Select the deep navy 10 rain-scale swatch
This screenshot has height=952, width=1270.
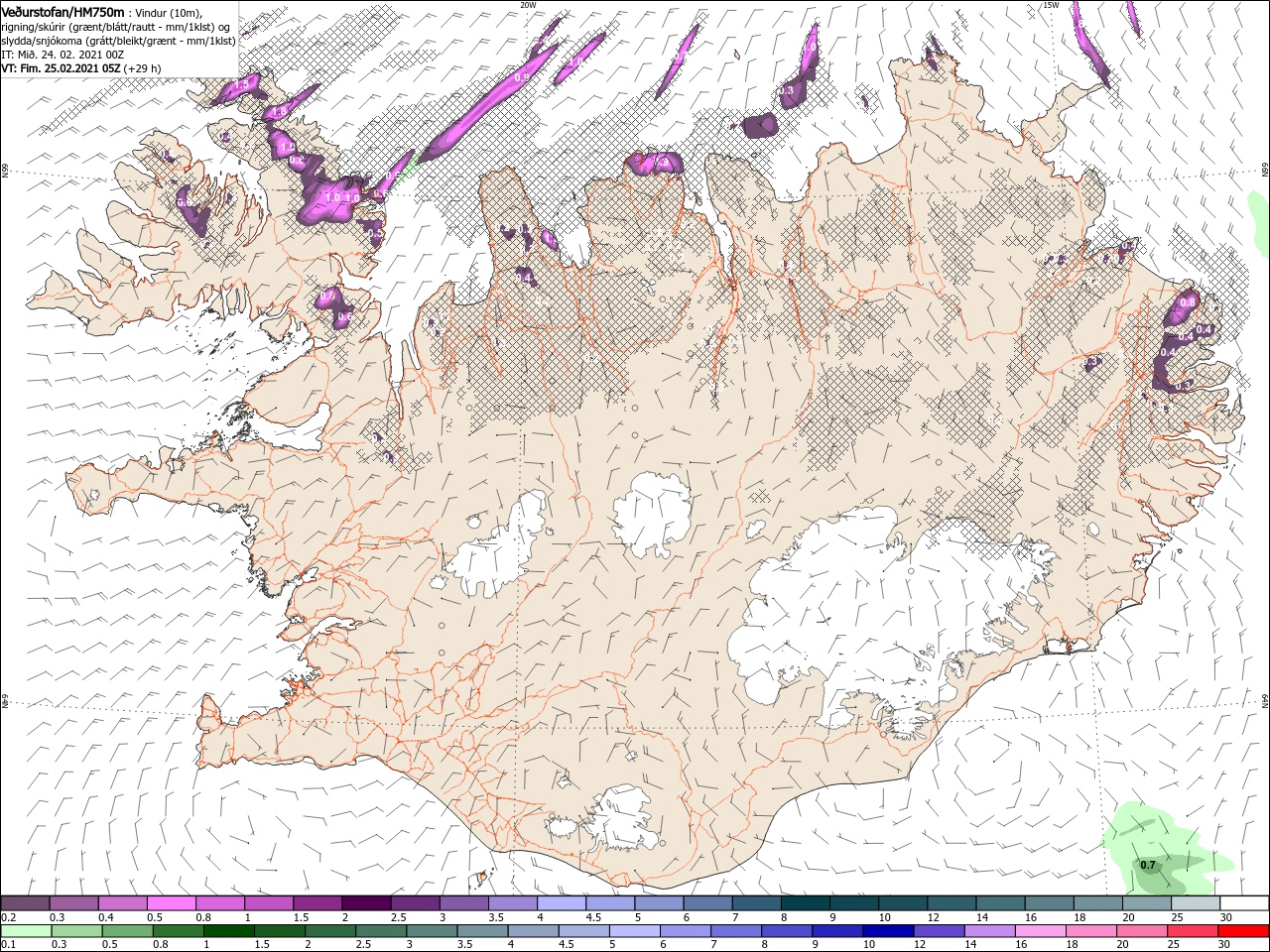coord(889,931)
